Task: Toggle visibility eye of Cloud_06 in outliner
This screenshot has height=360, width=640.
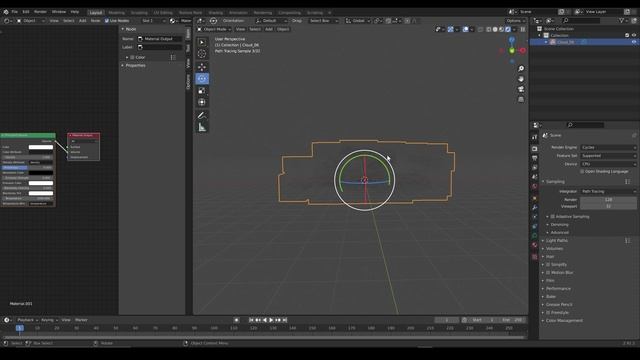Action: click(x=634, y=42)
